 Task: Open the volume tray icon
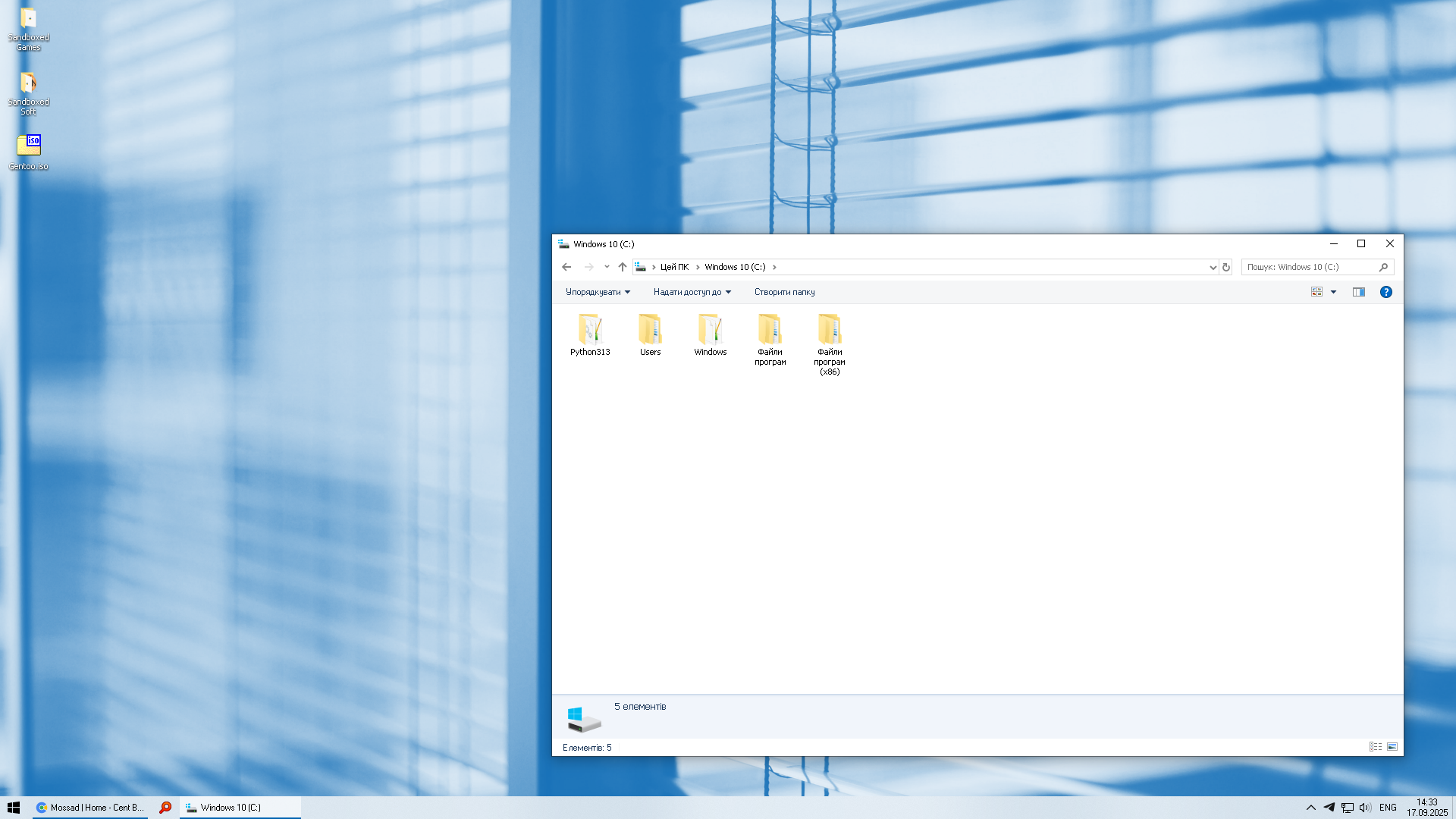coord(1365,808)
